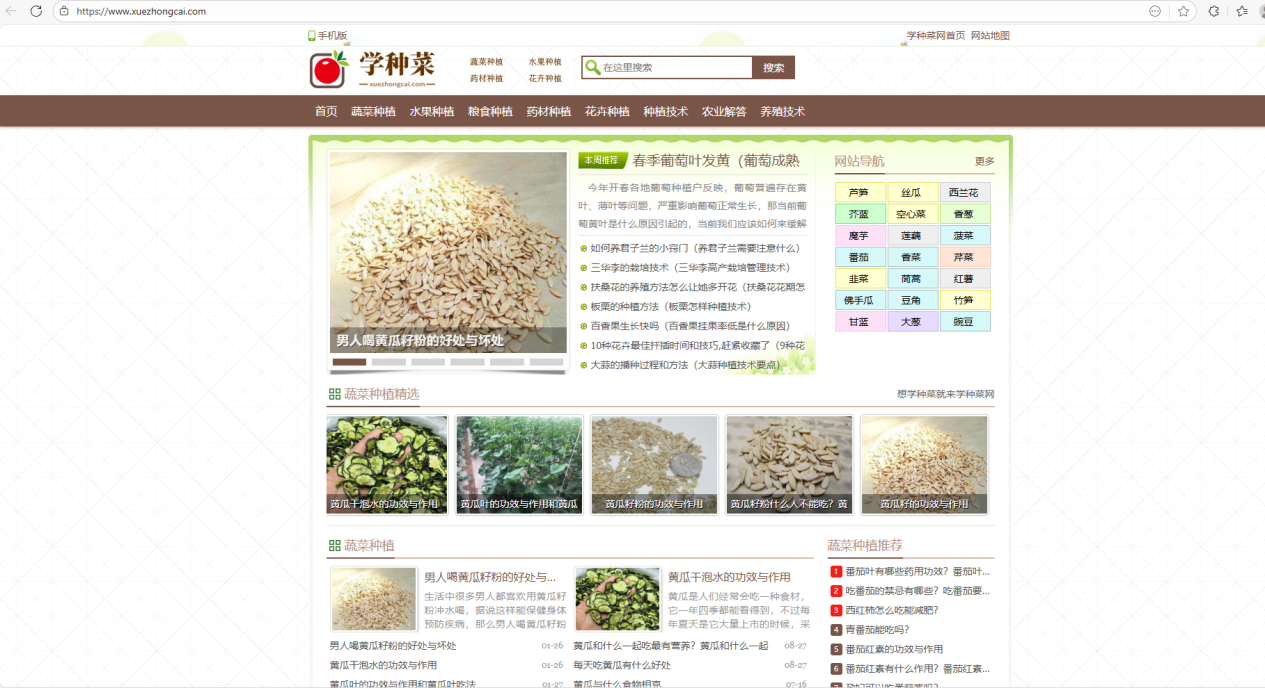The height and width of the screenshot is (688, 1265).
Task: Click the small 蔬菜种植 link beside the logo
Action: coord(487,62)
